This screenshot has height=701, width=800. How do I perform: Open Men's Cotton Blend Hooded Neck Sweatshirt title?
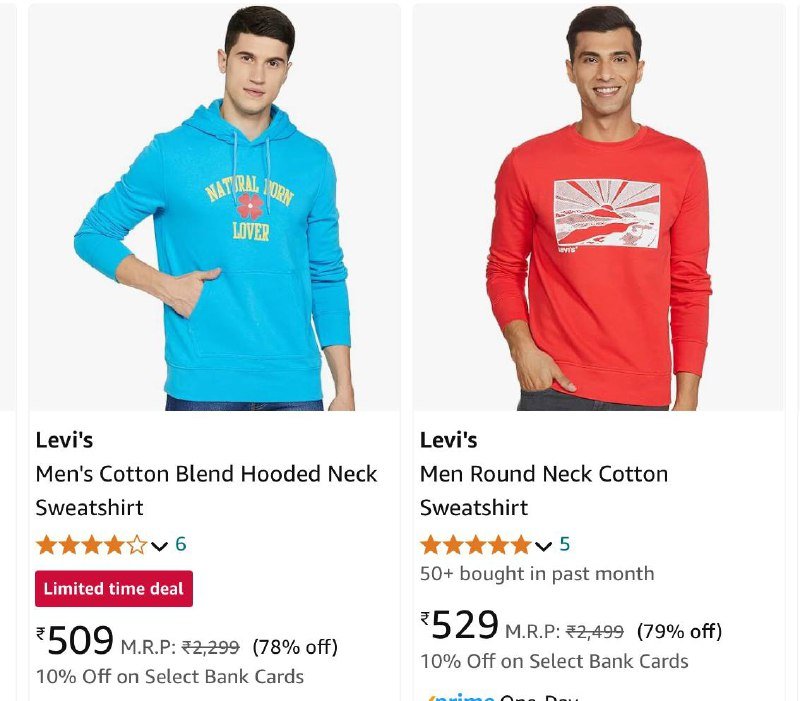point(206,490)
